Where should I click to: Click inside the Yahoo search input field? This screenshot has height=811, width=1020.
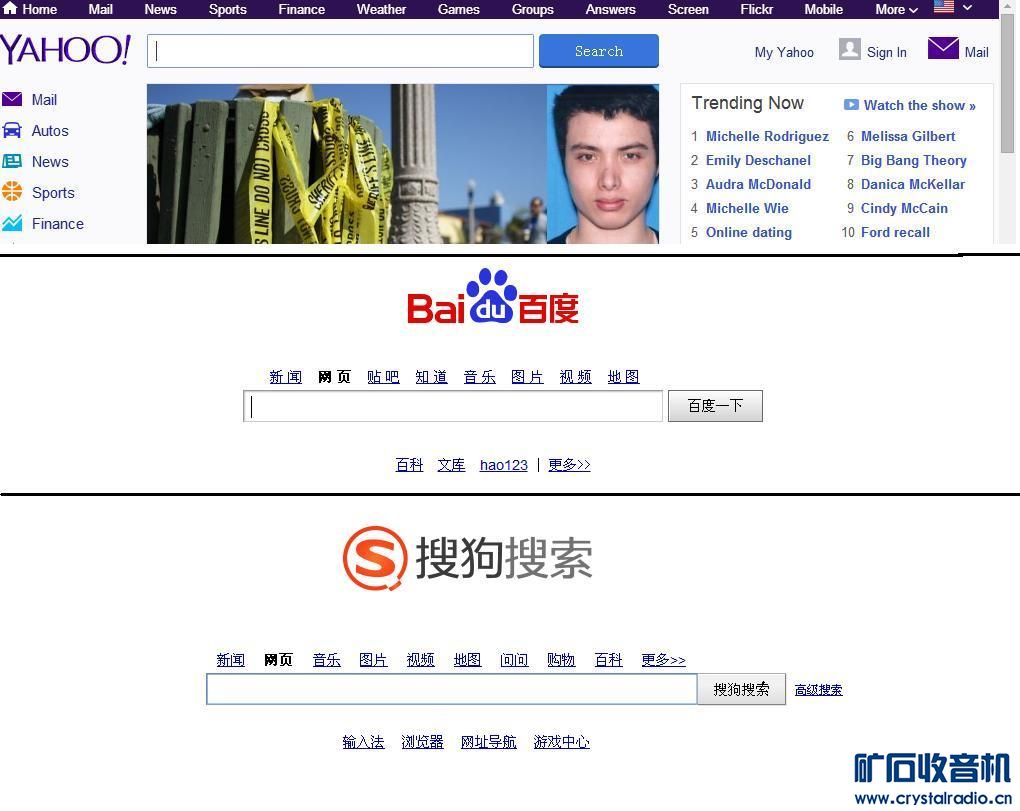pos(340,50)
